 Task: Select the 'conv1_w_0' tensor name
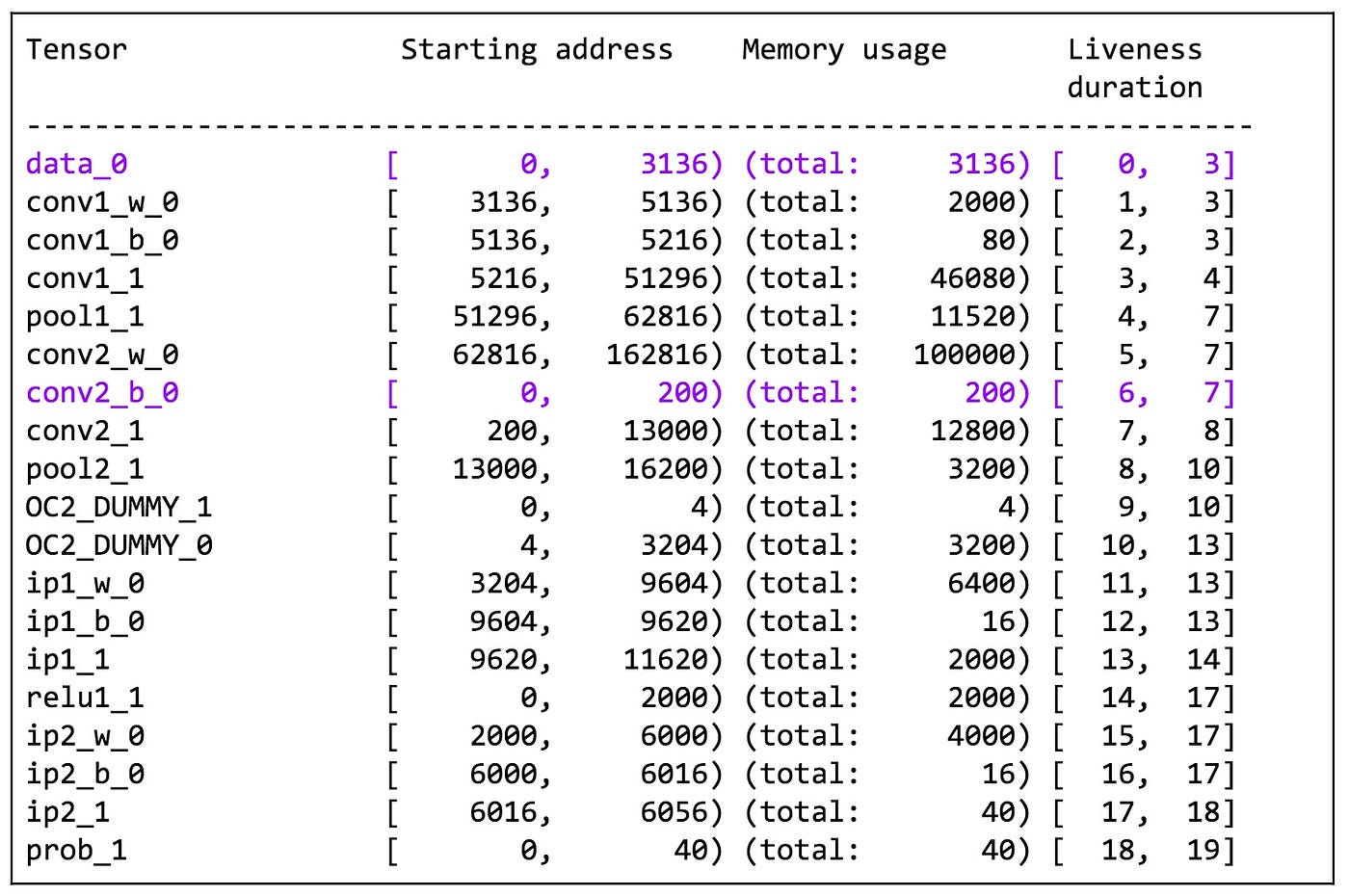pyautogui.click(x=102, y=202)
